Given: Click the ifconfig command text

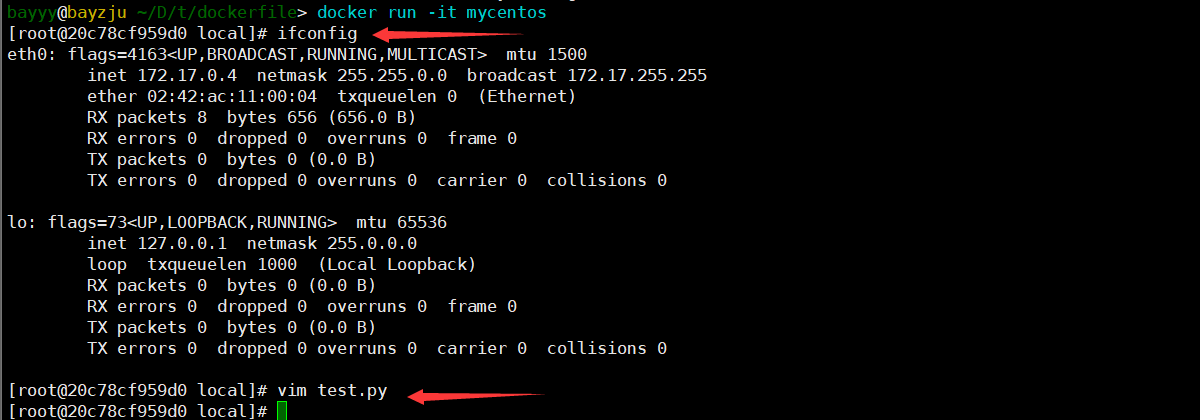Looking at the screenshot, I should 316,34.
